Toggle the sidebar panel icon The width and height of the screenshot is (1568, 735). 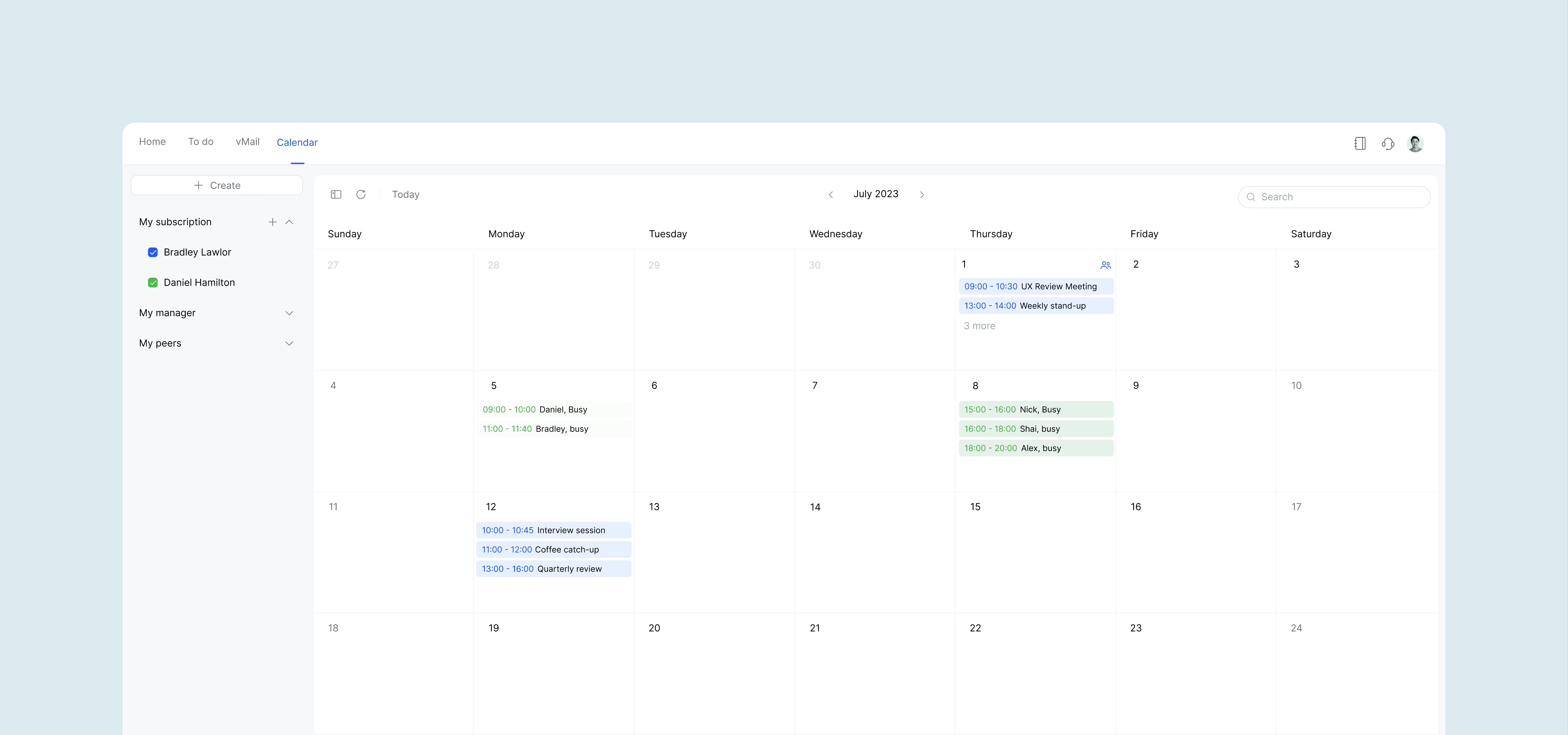click(x=336, y=194)
